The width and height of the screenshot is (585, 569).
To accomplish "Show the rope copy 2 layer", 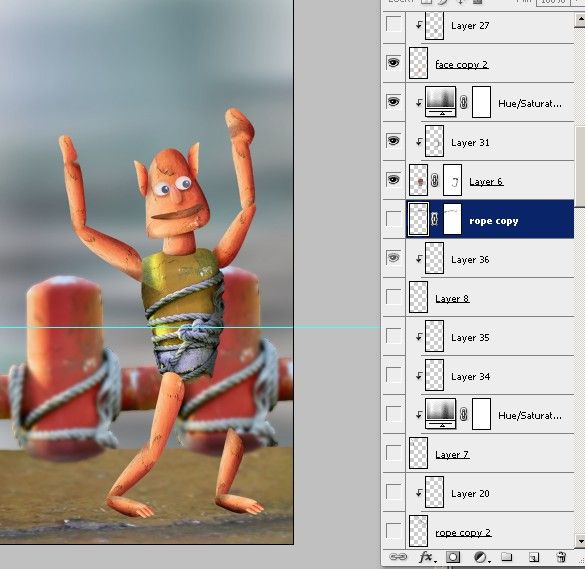I will click(x=394, y=530).
